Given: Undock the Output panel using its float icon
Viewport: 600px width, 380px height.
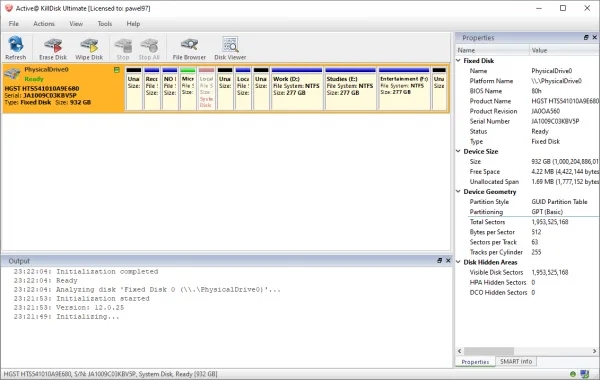Looking at the screenshot, I should [x=440, y=261].
